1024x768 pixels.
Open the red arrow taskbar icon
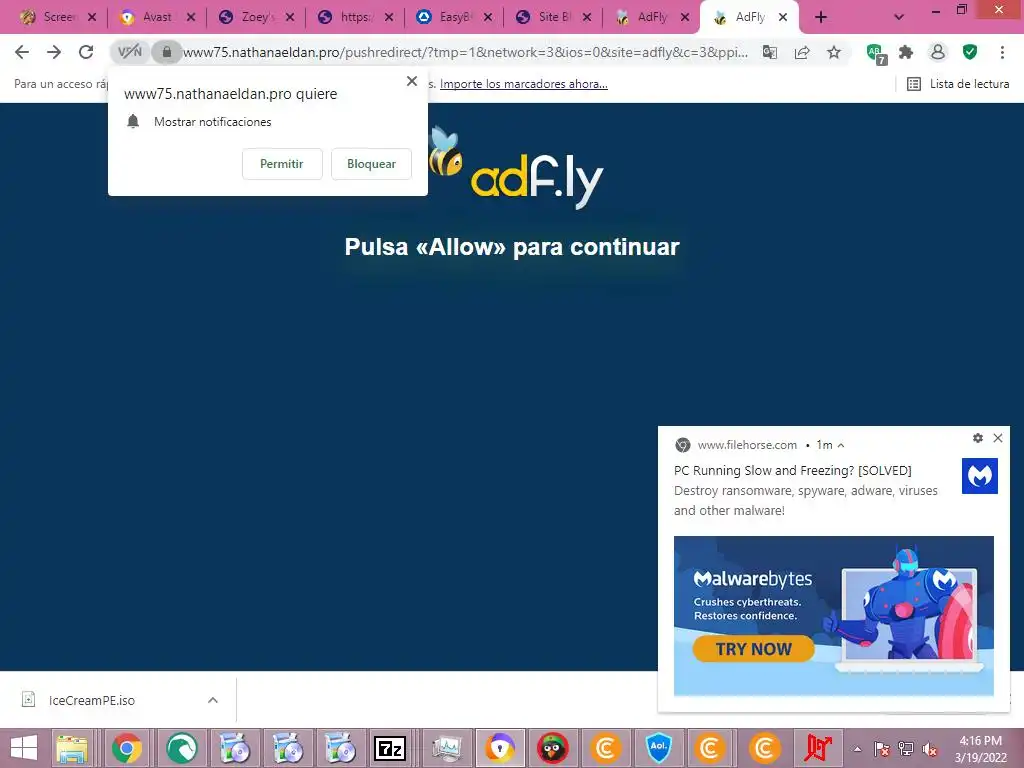(818, 748)
